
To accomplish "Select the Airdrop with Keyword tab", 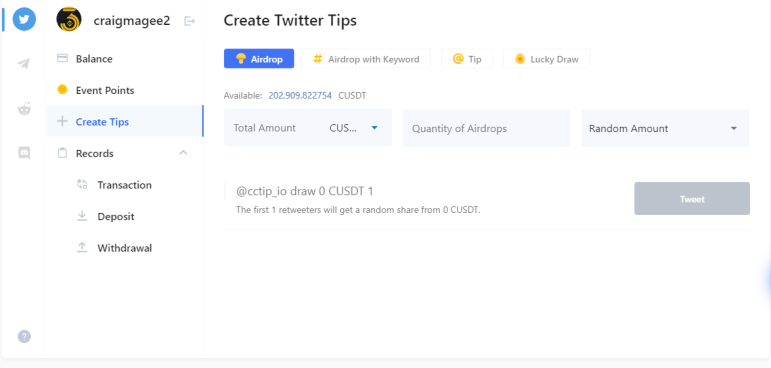I will click(366, 59).
